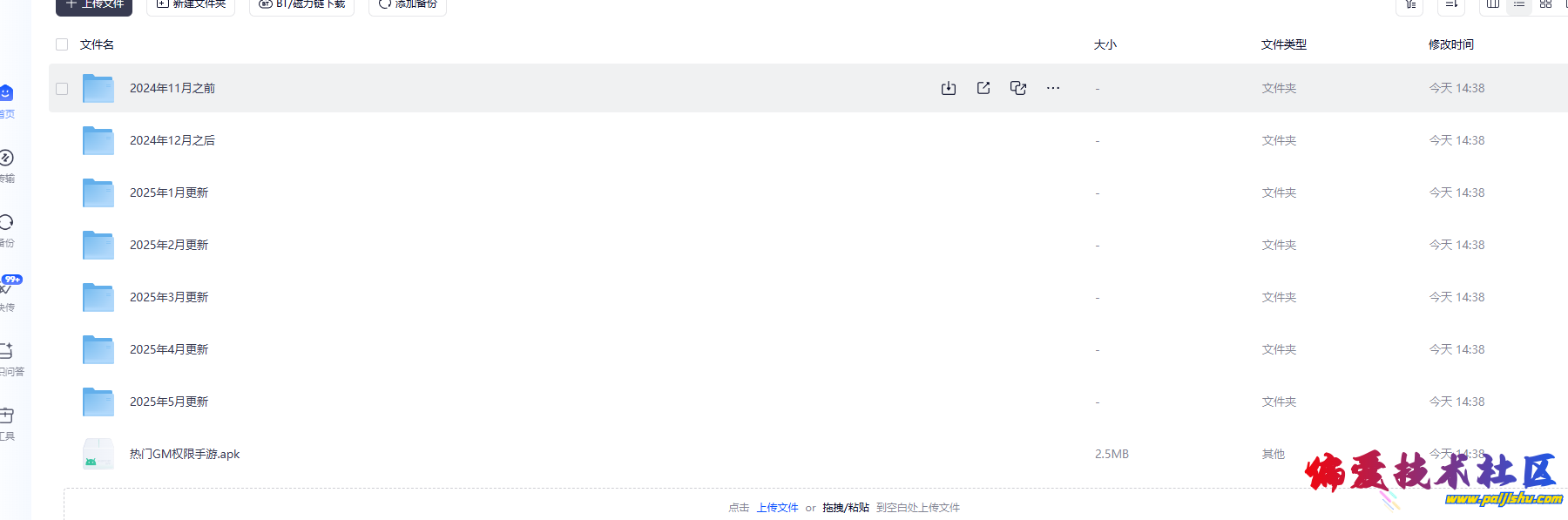Open folder name 2025年5月更新
Image resolution: width=1568 pixels, height=520 pixels.
[x=169, y=402]
